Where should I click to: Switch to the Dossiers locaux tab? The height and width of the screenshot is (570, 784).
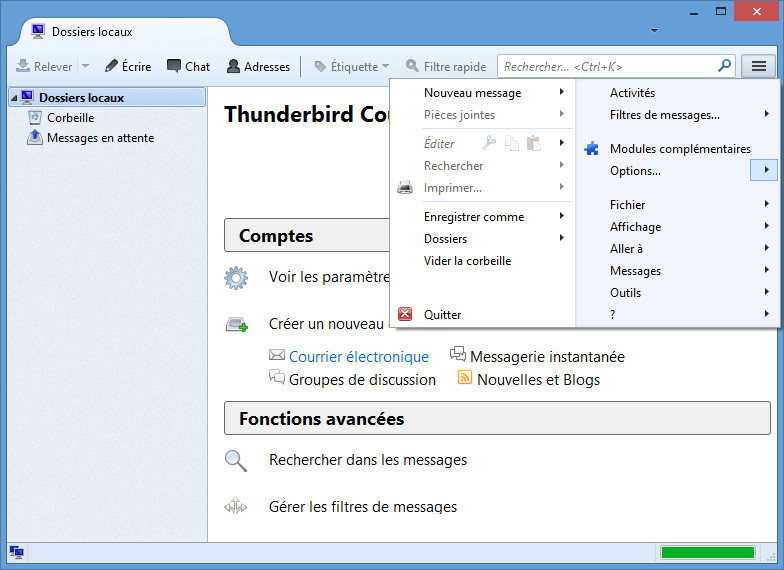click(125, 32)
